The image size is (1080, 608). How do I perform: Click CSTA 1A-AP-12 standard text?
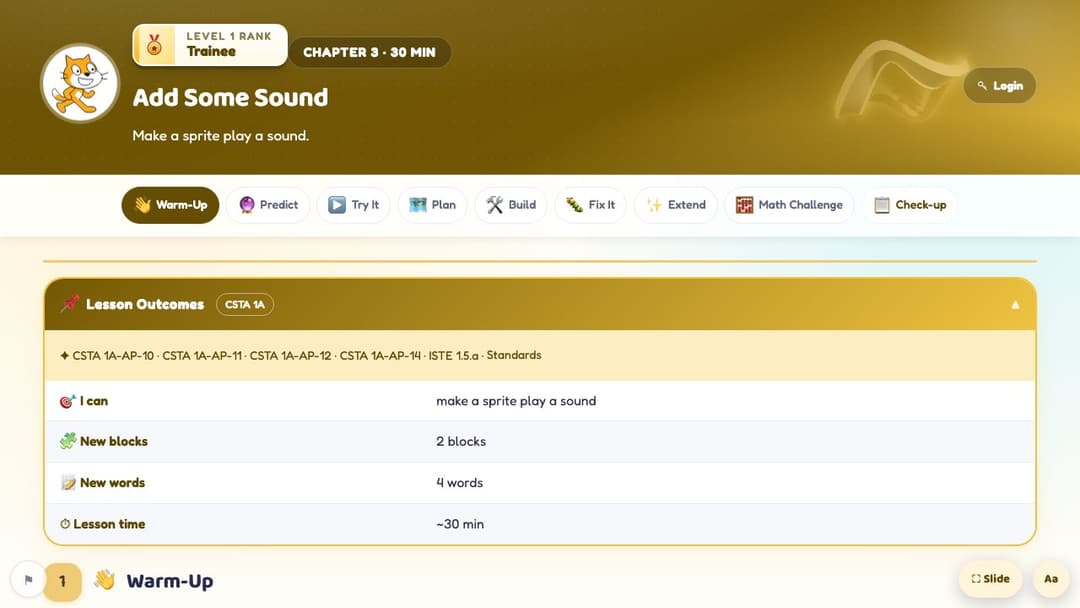pos(290,356)
